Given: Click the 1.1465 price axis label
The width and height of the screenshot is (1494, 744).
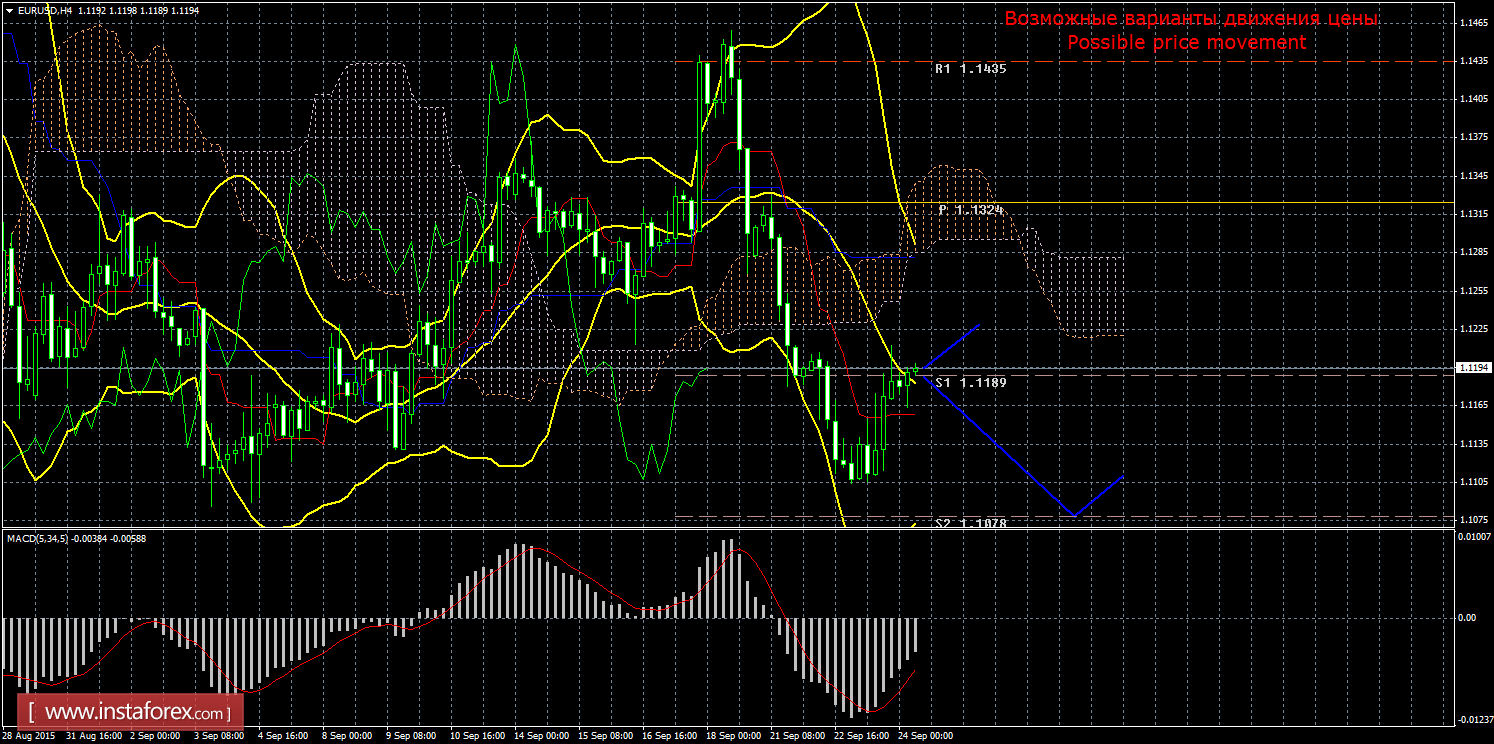Looking at the screenshot, I should (x=1474, y=22).
